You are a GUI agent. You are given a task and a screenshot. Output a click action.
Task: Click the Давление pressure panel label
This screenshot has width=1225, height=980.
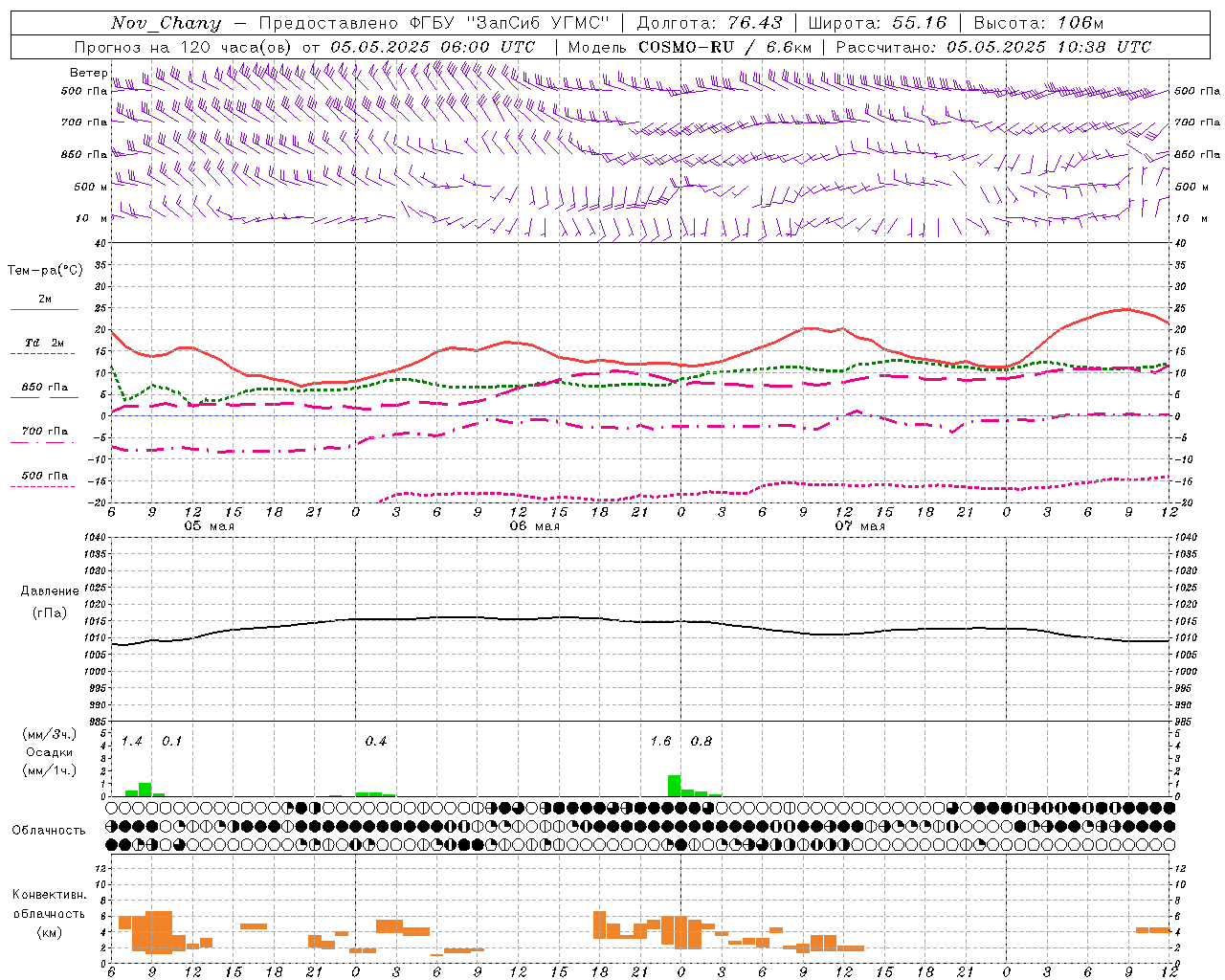50,591
